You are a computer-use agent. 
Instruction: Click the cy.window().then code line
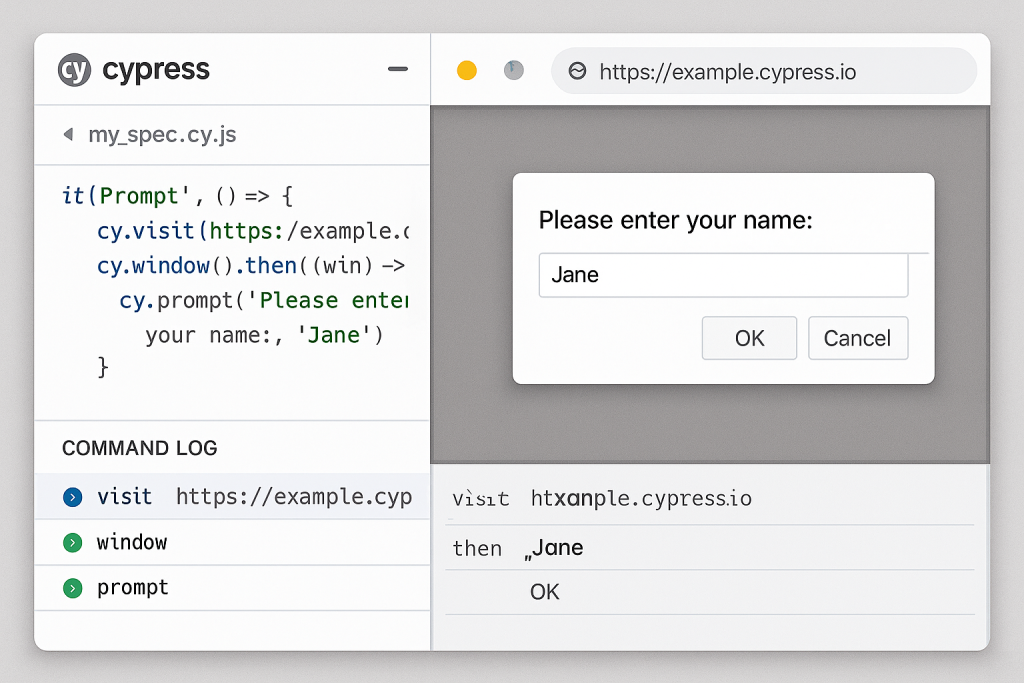pos(251,266)
